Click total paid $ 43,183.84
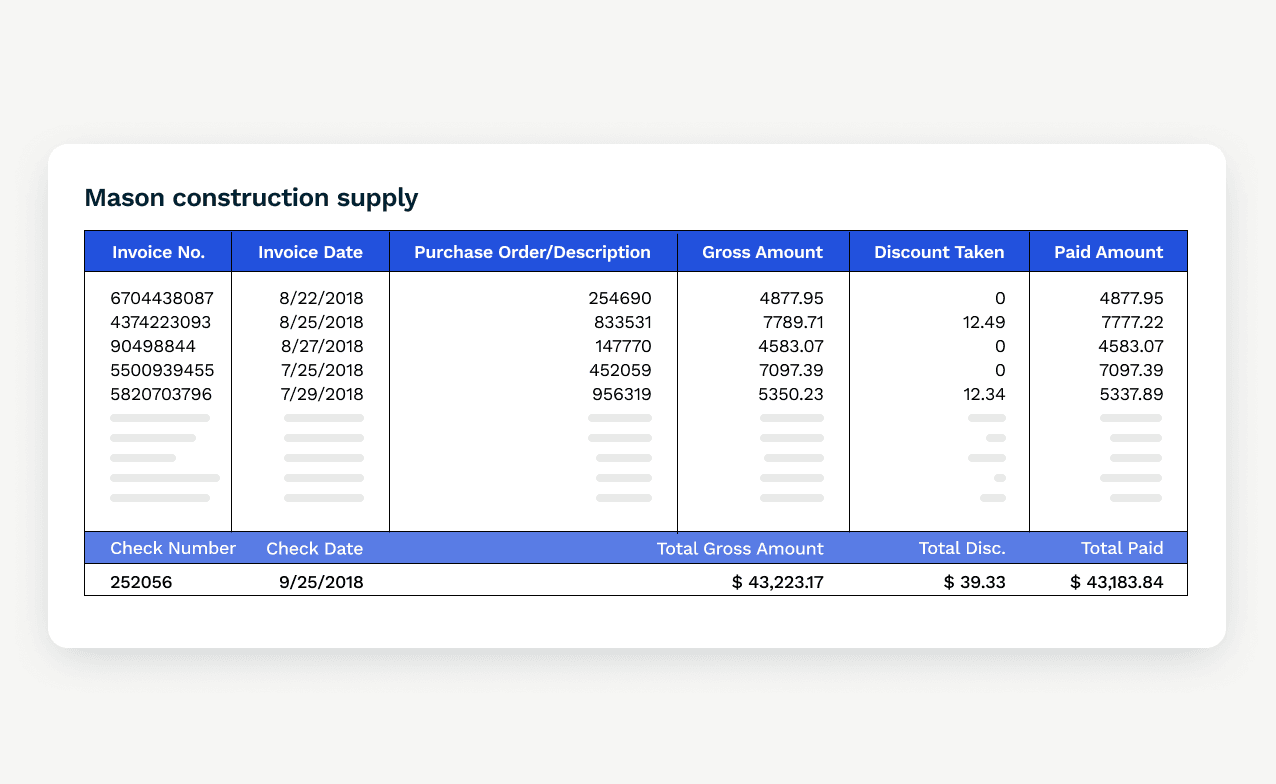Screen dimensions: 1276x784 (1116, 582)
